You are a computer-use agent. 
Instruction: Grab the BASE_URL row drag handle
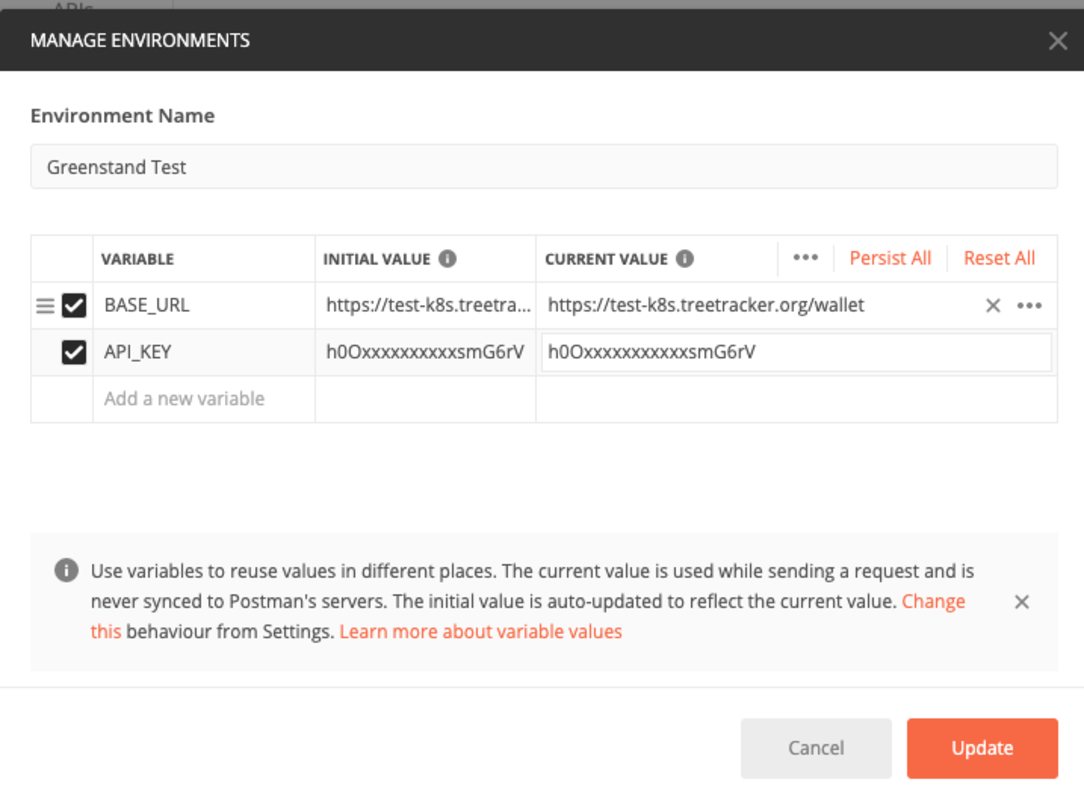coord(45,306)
